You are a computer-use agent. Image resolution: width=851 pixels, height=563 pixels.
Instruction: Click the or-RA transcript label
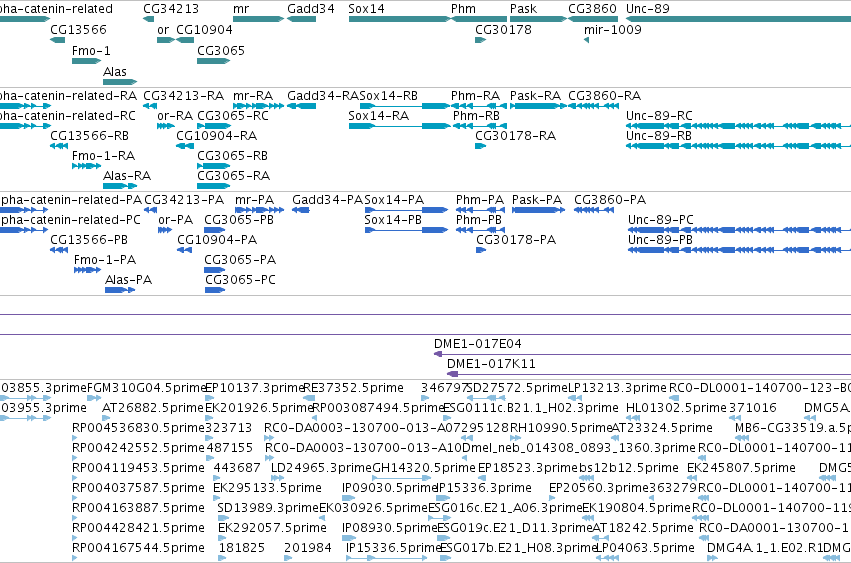tap(175, 116)
